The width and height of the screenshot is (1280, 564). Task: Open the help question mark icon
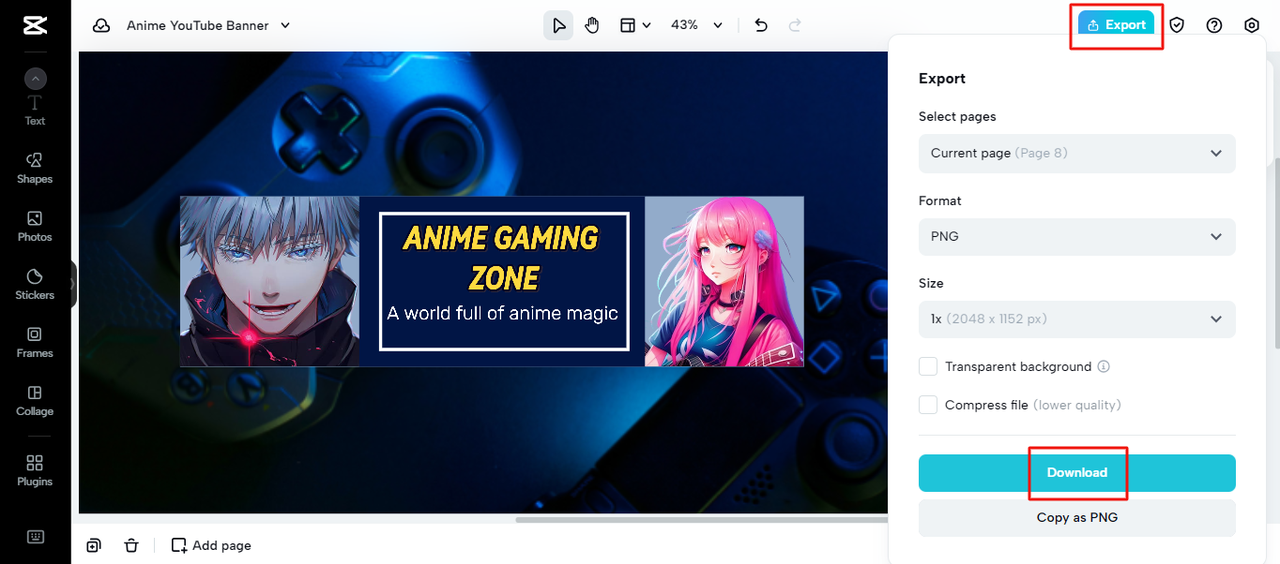[1214, 25]
